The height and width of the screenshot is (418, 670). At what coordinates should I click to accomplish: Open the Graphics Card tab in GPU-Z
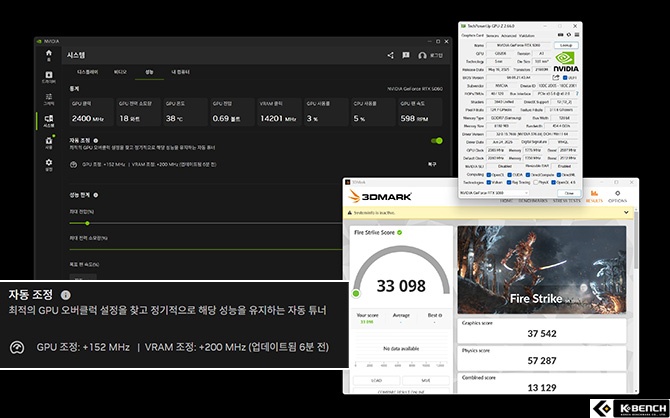tap(473, 36)
